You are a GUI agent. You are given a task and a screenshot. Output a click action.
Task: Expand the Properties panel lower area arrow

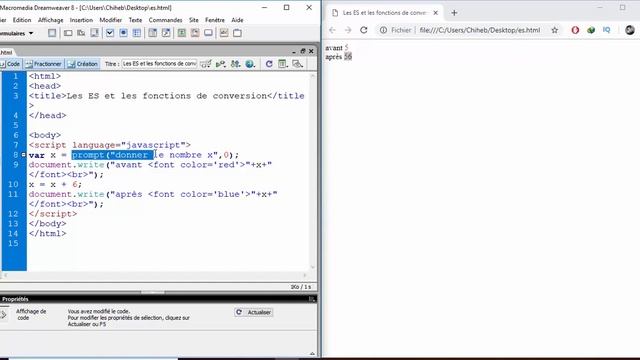pyautogui.click(x=312, y=353)
